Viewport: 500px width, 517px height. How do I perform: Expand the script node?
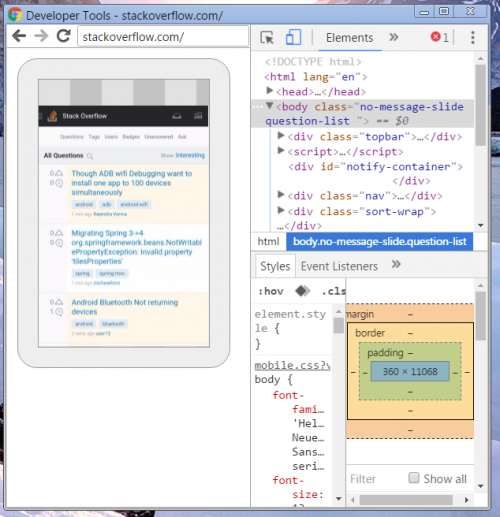[281, 151]
